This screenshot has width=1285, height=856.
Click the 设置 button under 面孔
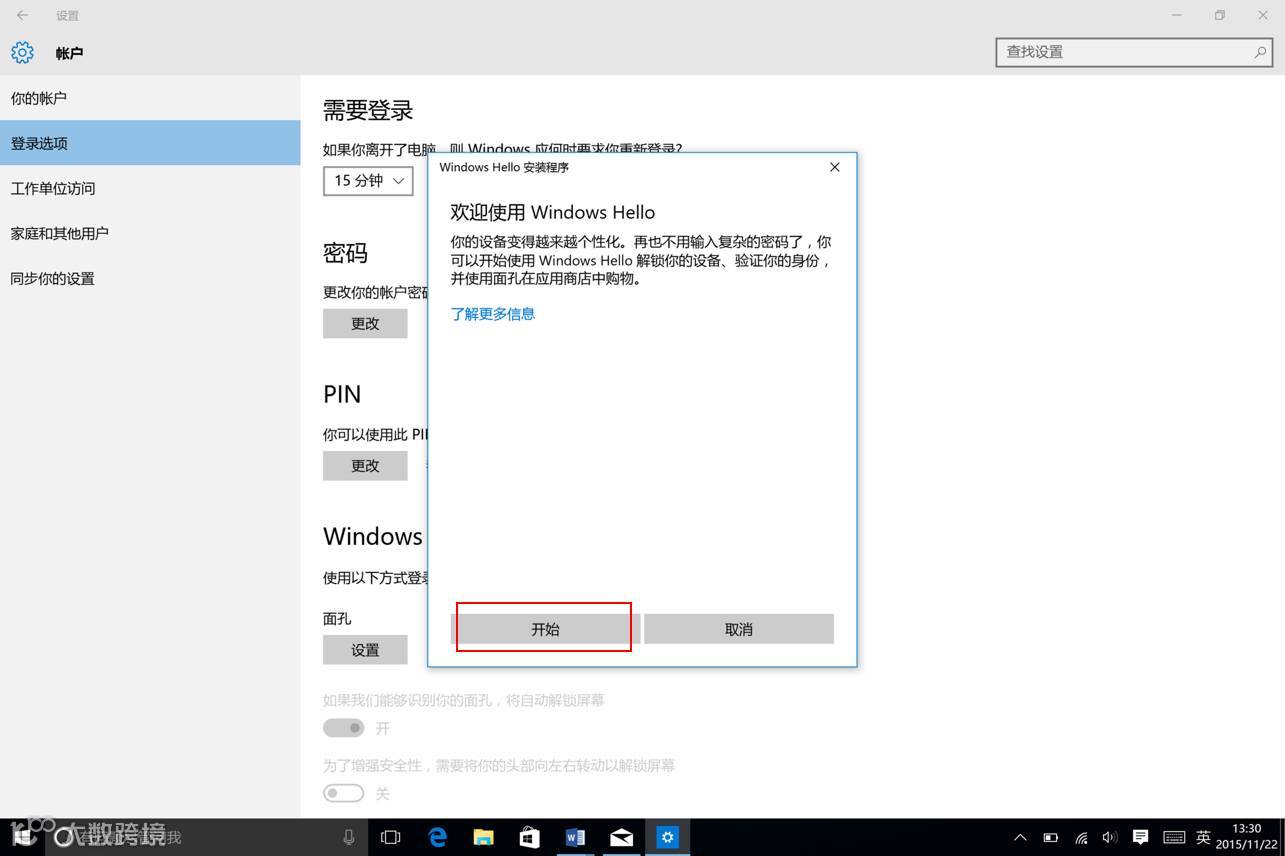coord(365,650)
